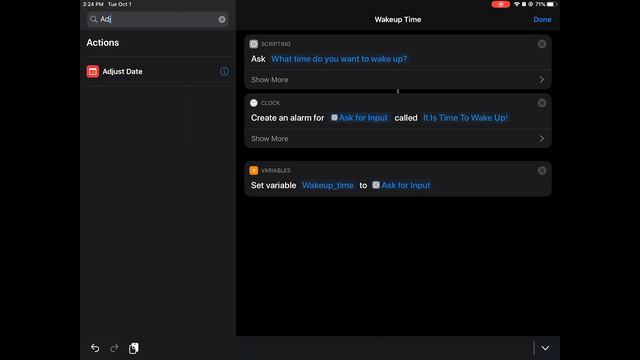The height and width of the screenshot is (360, 640).
Task: Click the SCRIPTING category label
Action: tap(276, 44)
